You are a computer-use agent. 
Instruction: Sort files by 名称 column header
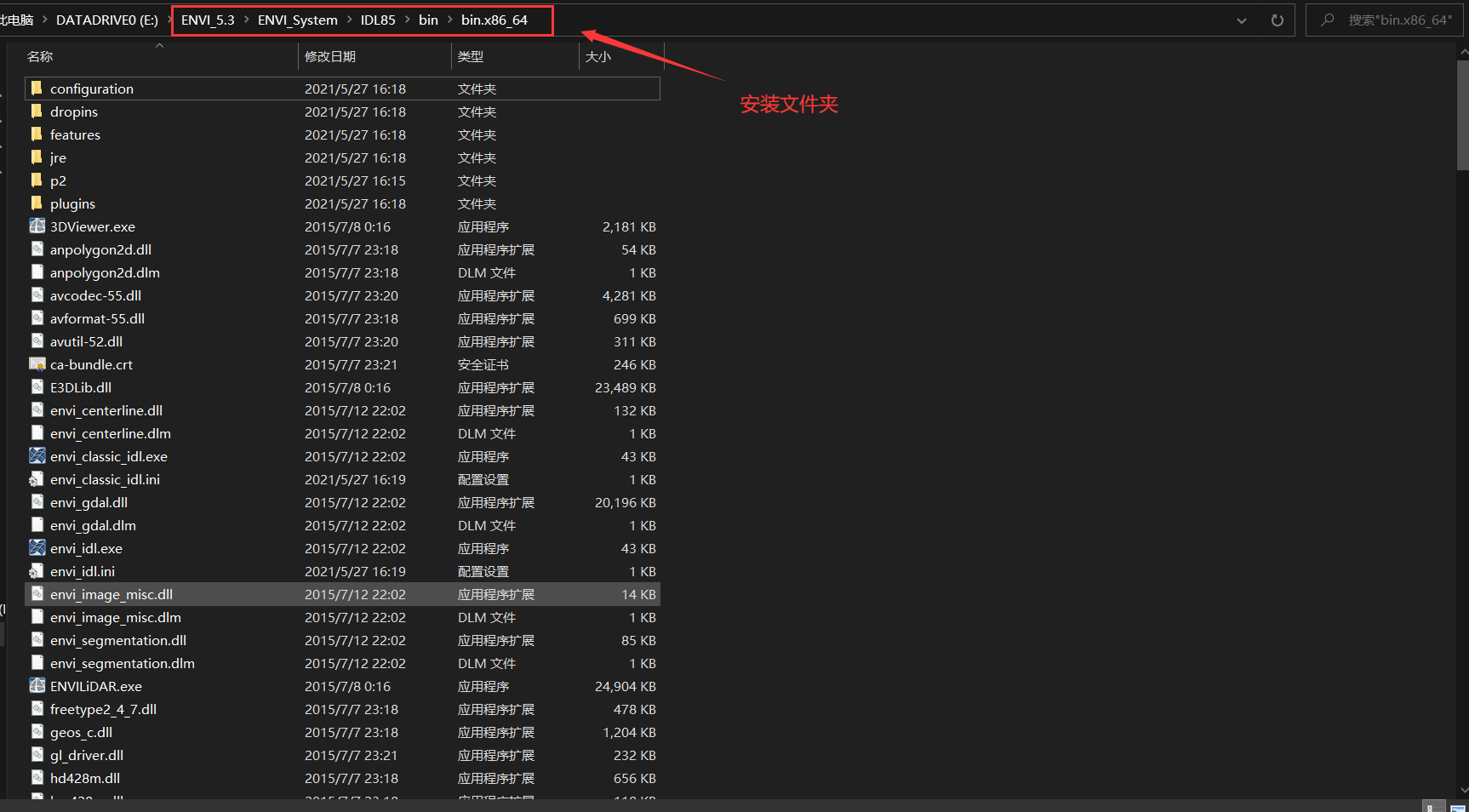39,56
